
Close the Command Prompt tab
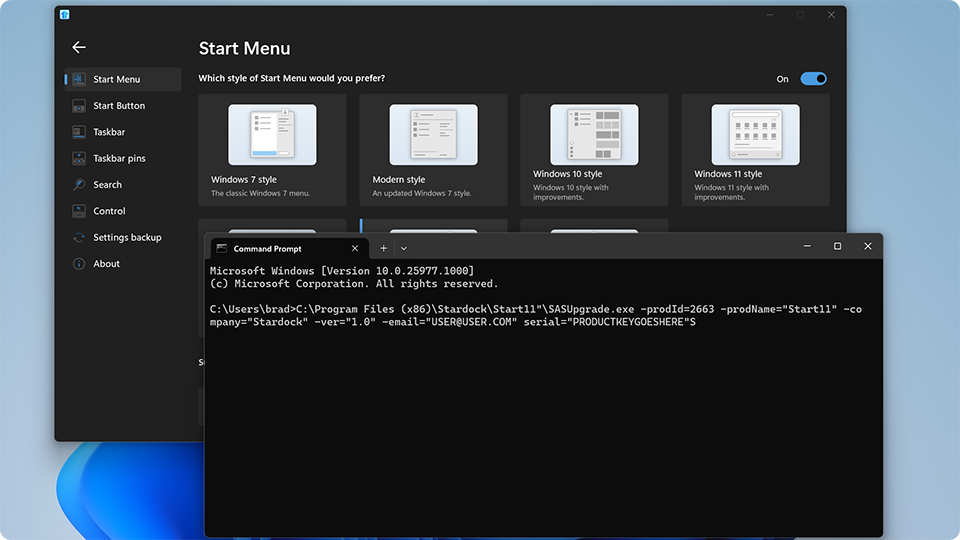[354, 249]
